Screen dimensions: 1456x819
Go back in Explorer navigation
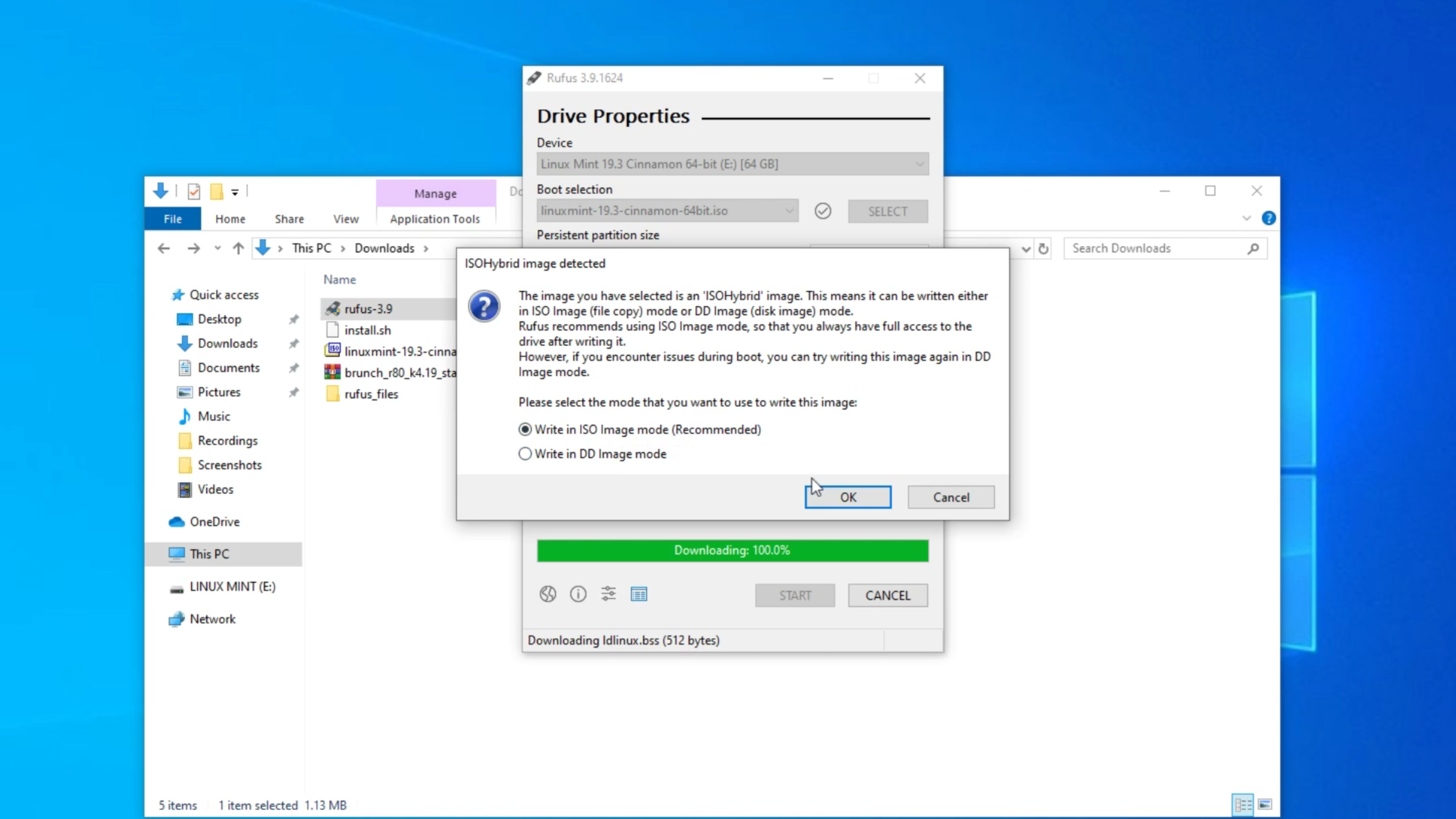click(x=164, y=249)
